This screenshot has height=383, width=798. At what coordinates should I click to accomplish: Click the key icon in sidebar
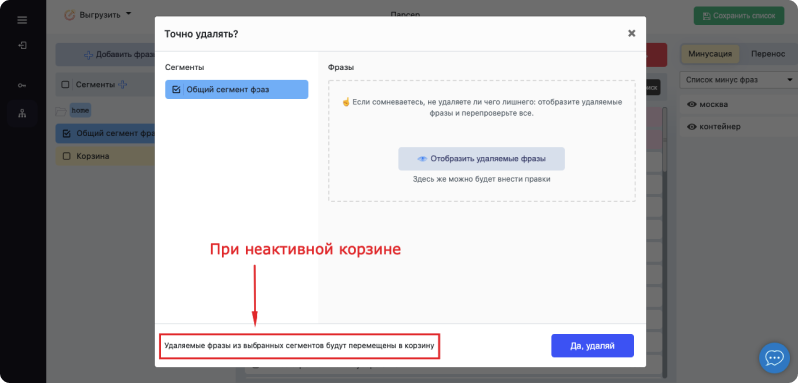(x=22, y=85)
